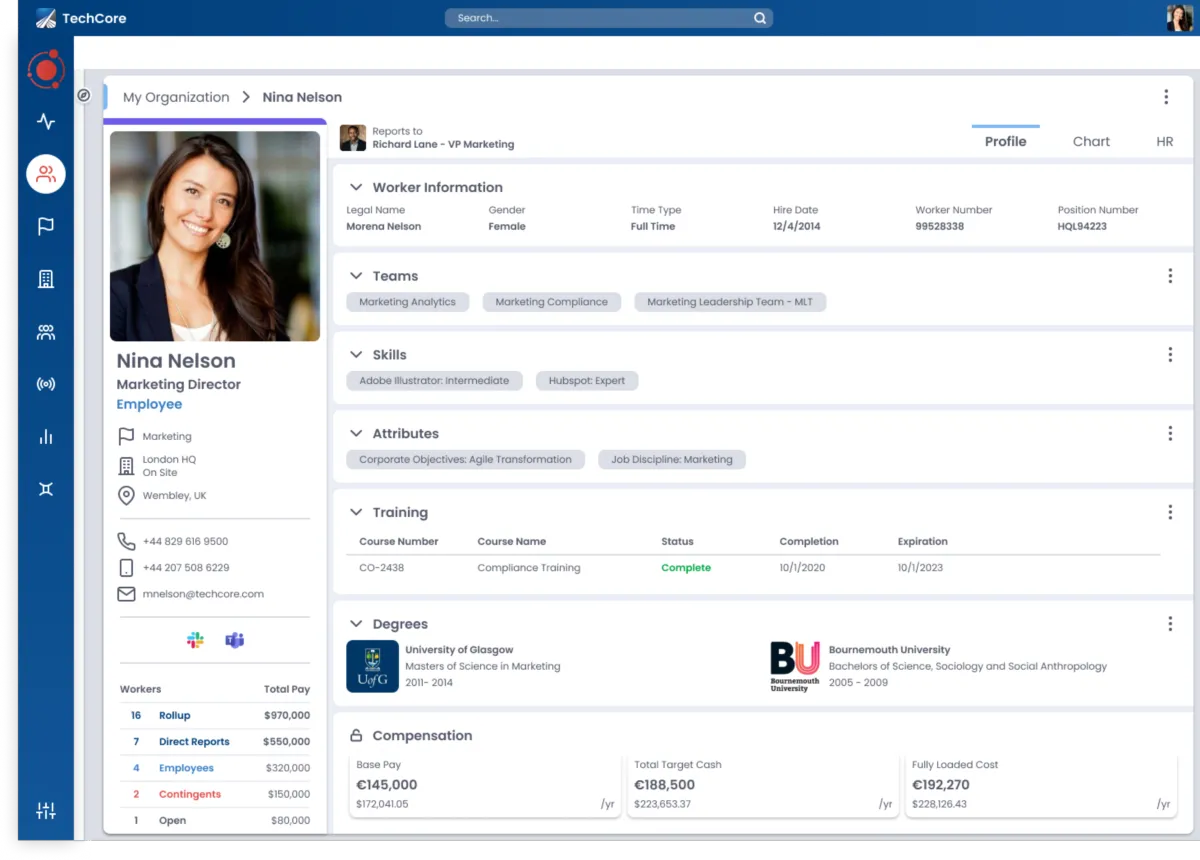This screenshot has height=860, width=1200.
Task: Collapse the Training section chevron
Action: coord(355,512)
